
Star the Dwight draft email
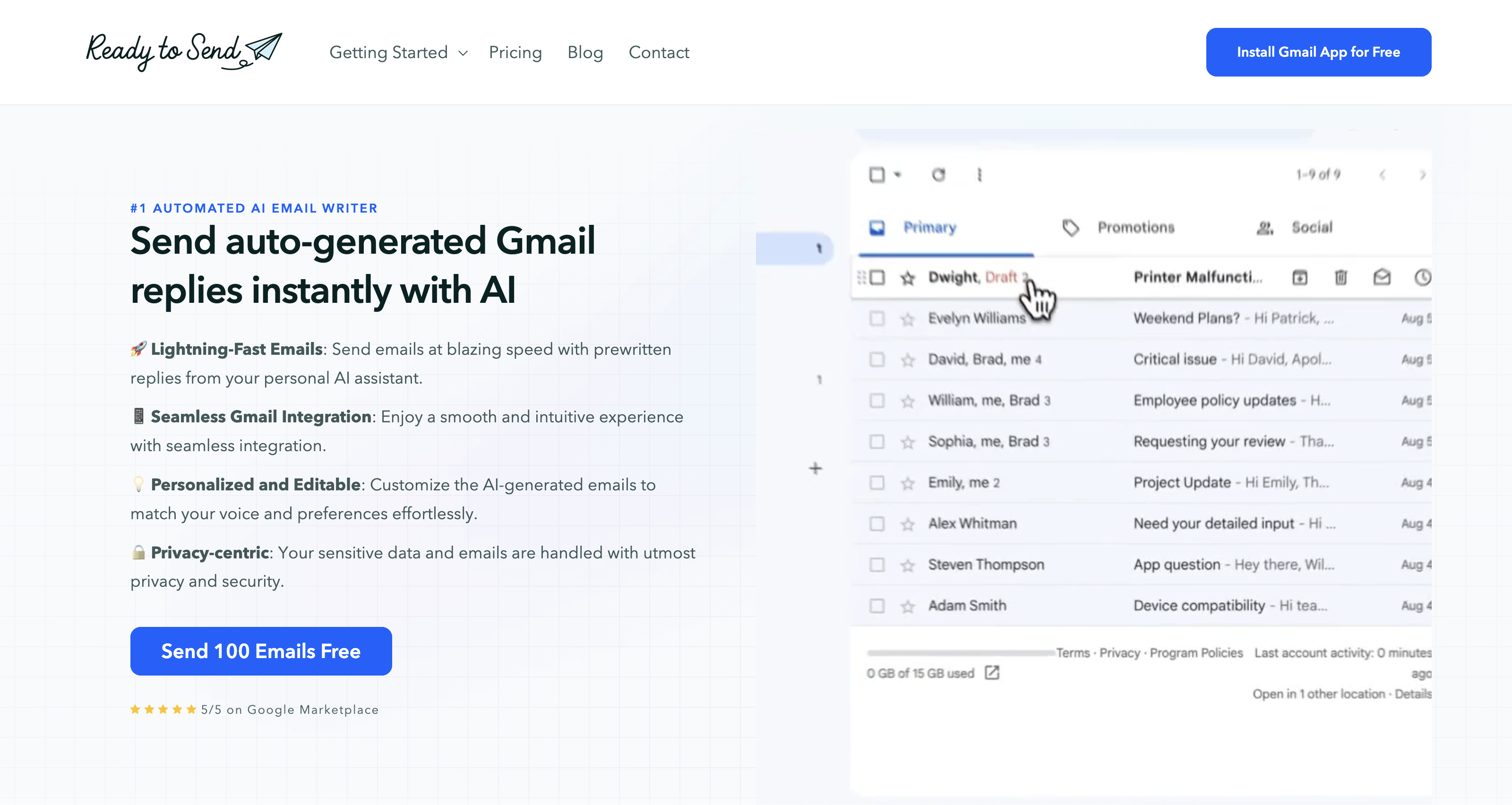click(x=908, y=278)
